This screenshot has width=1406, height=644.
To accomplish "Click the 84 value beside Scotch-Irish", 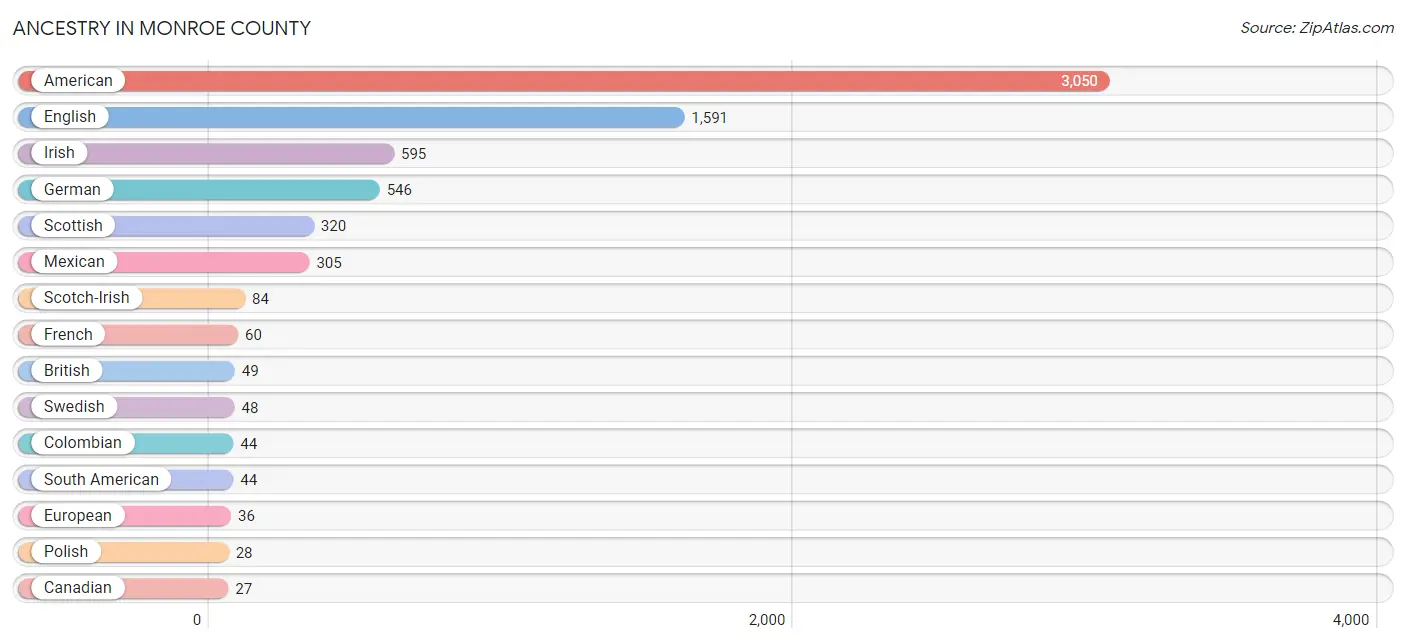I will [x=260, y=299].
